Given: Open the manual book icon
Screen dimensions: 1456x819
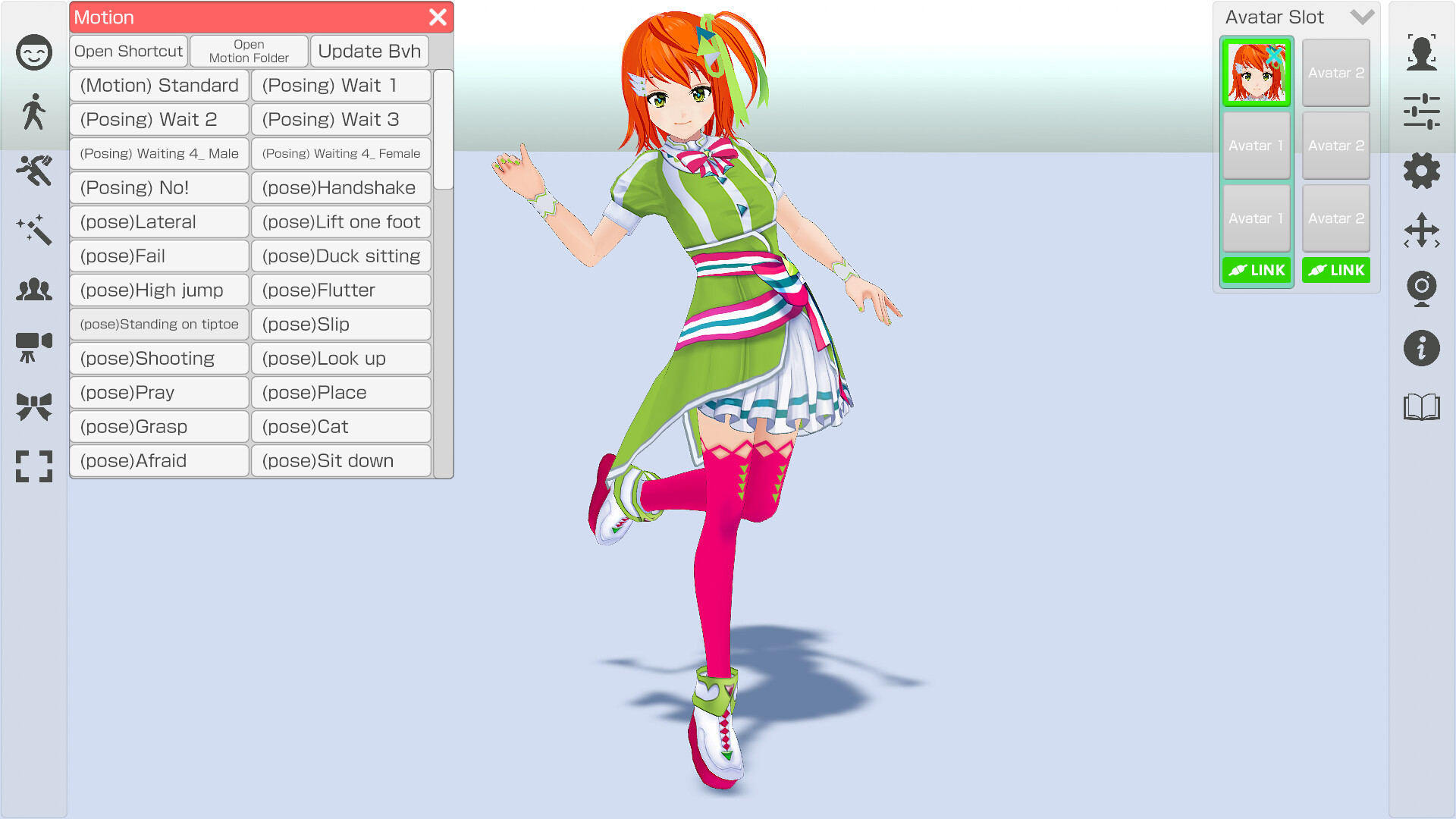Looking at the screenshot, I should pos(1423,407).
